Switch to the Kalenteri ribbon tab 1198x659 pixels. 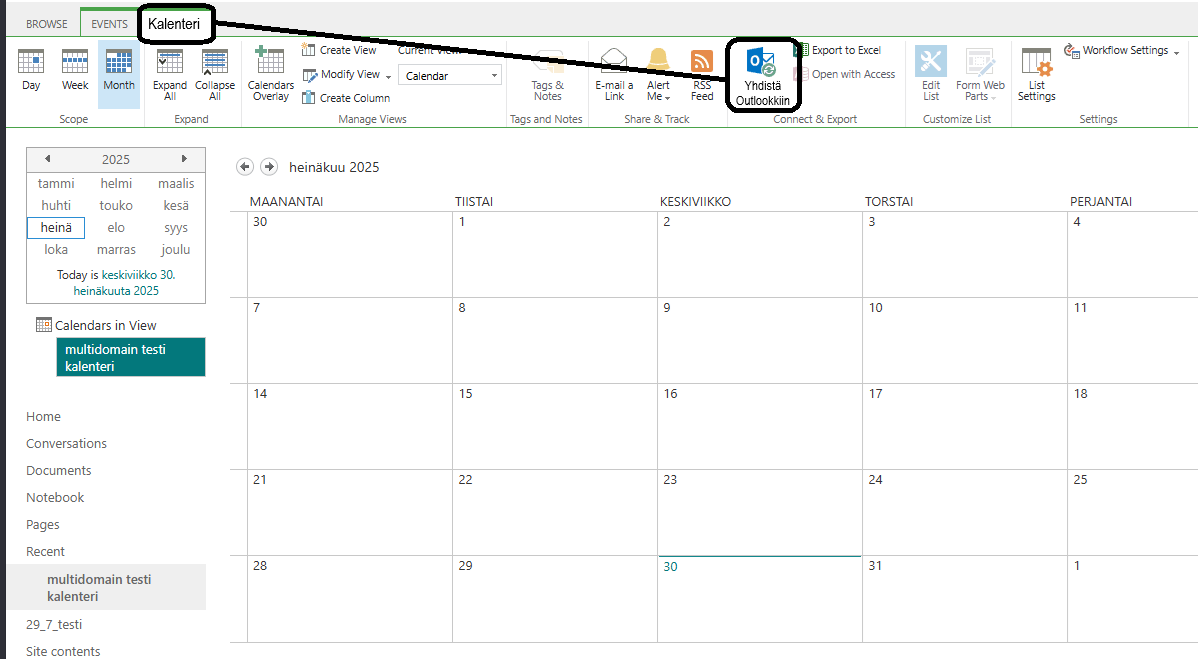coord(174,23)
